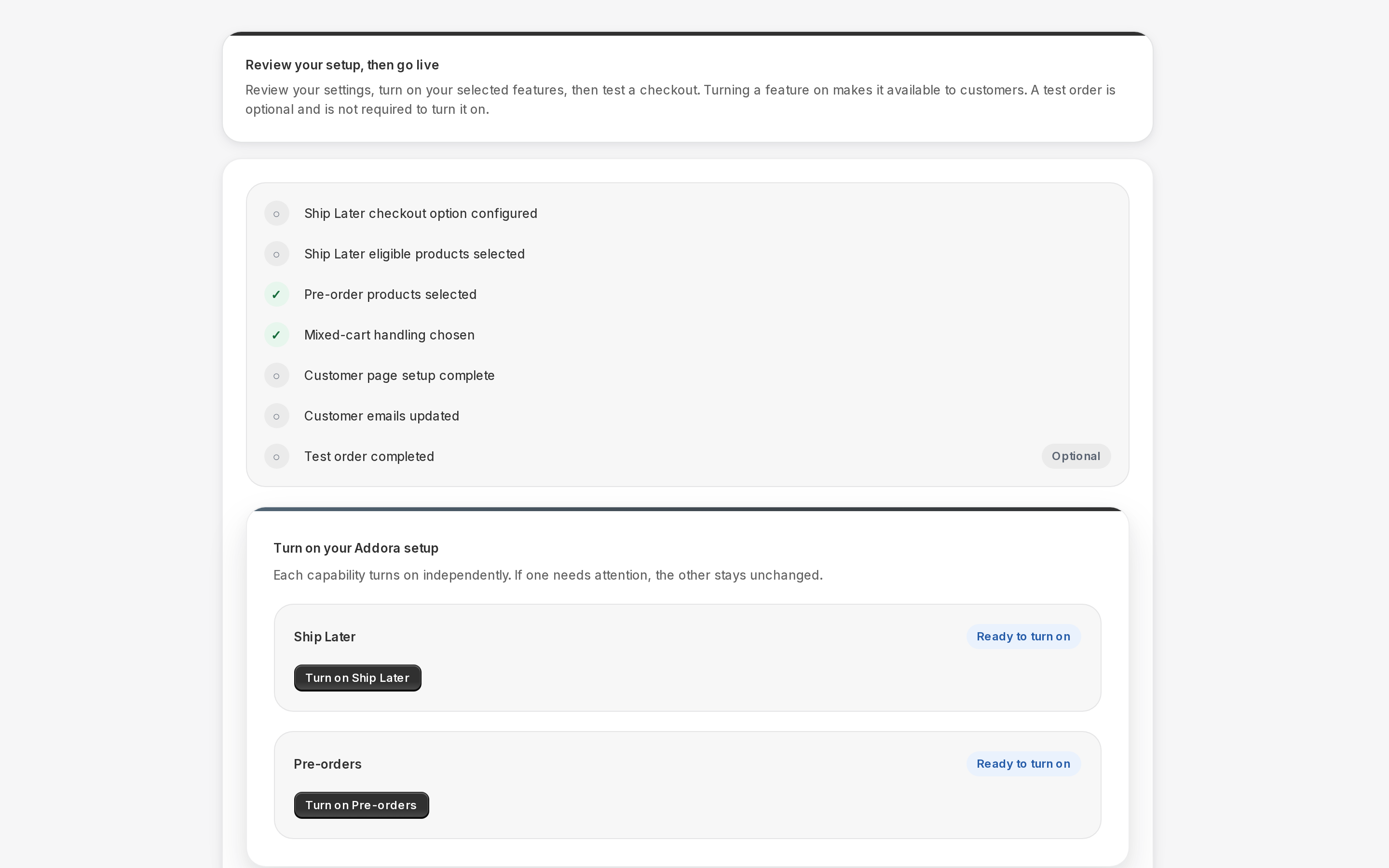Click the Pre-order products selected checkmark
The width and height of the screenshot is (1389, 868).
pyautogui.click(x=277, y=295)
